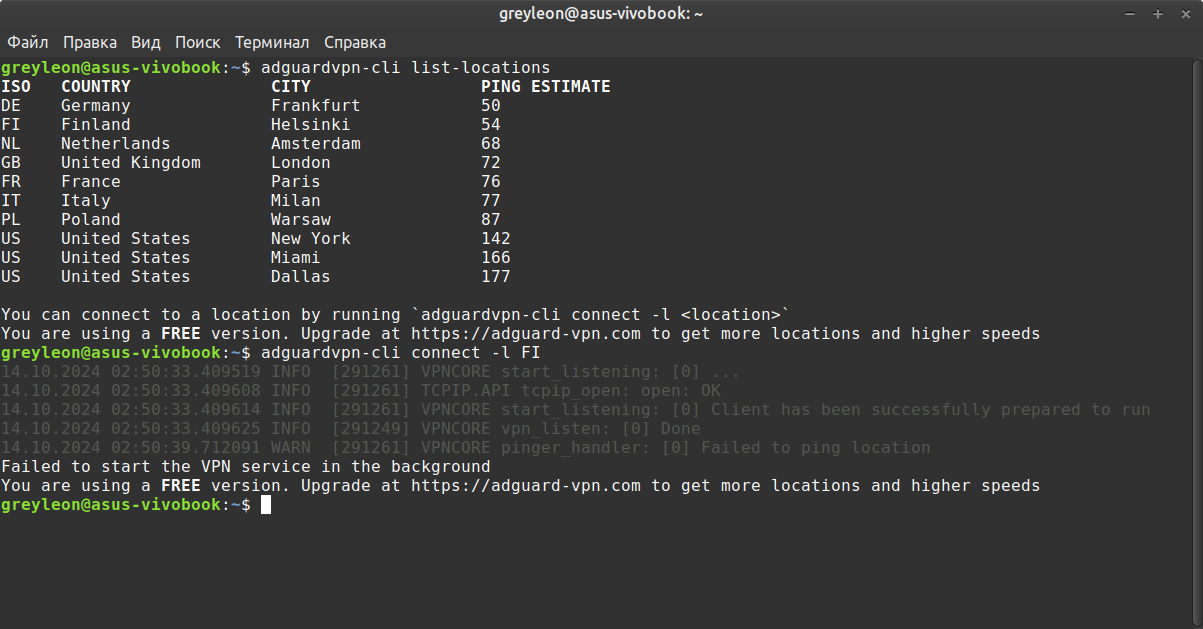The width and height of the screenshot is (1203, 629).
Task: Open the Терминал menu
Action: pos(272,43)
